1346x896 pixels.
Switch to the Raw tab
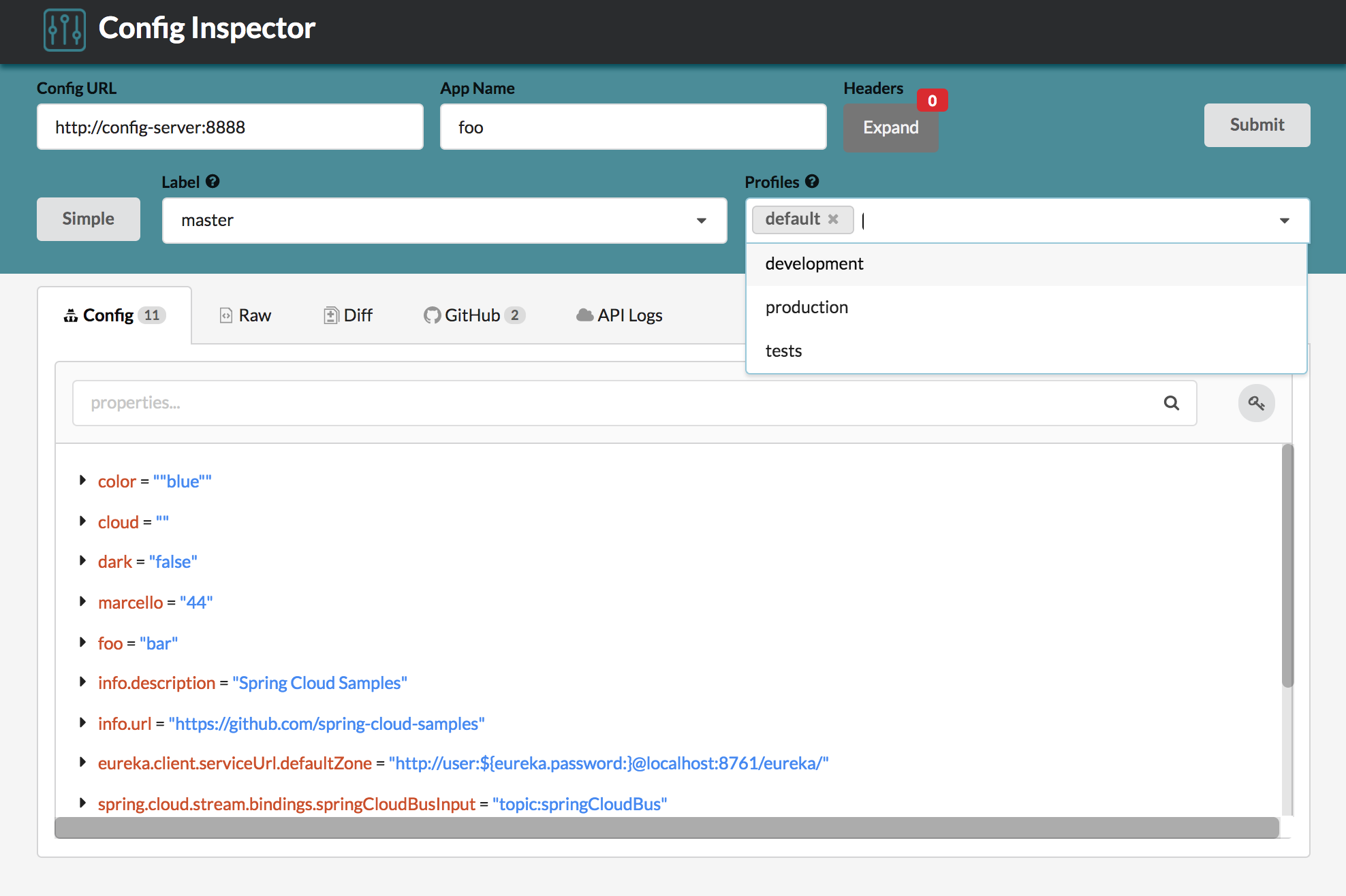[x=246, y=315]
